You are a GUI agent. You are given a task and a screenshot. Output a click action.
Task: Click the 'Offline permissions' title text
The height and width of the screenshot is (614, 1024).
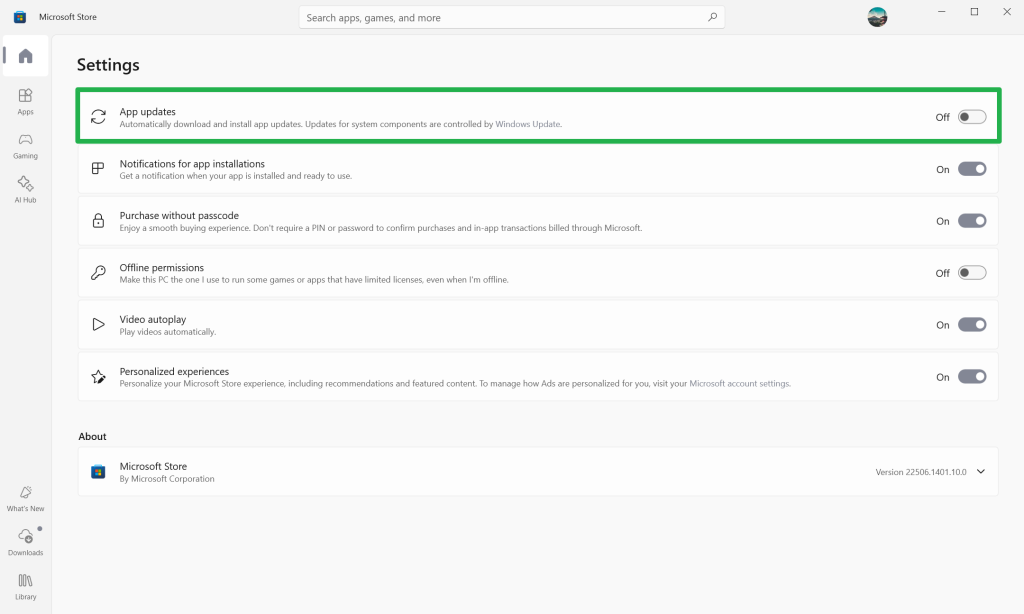(161, 268)
